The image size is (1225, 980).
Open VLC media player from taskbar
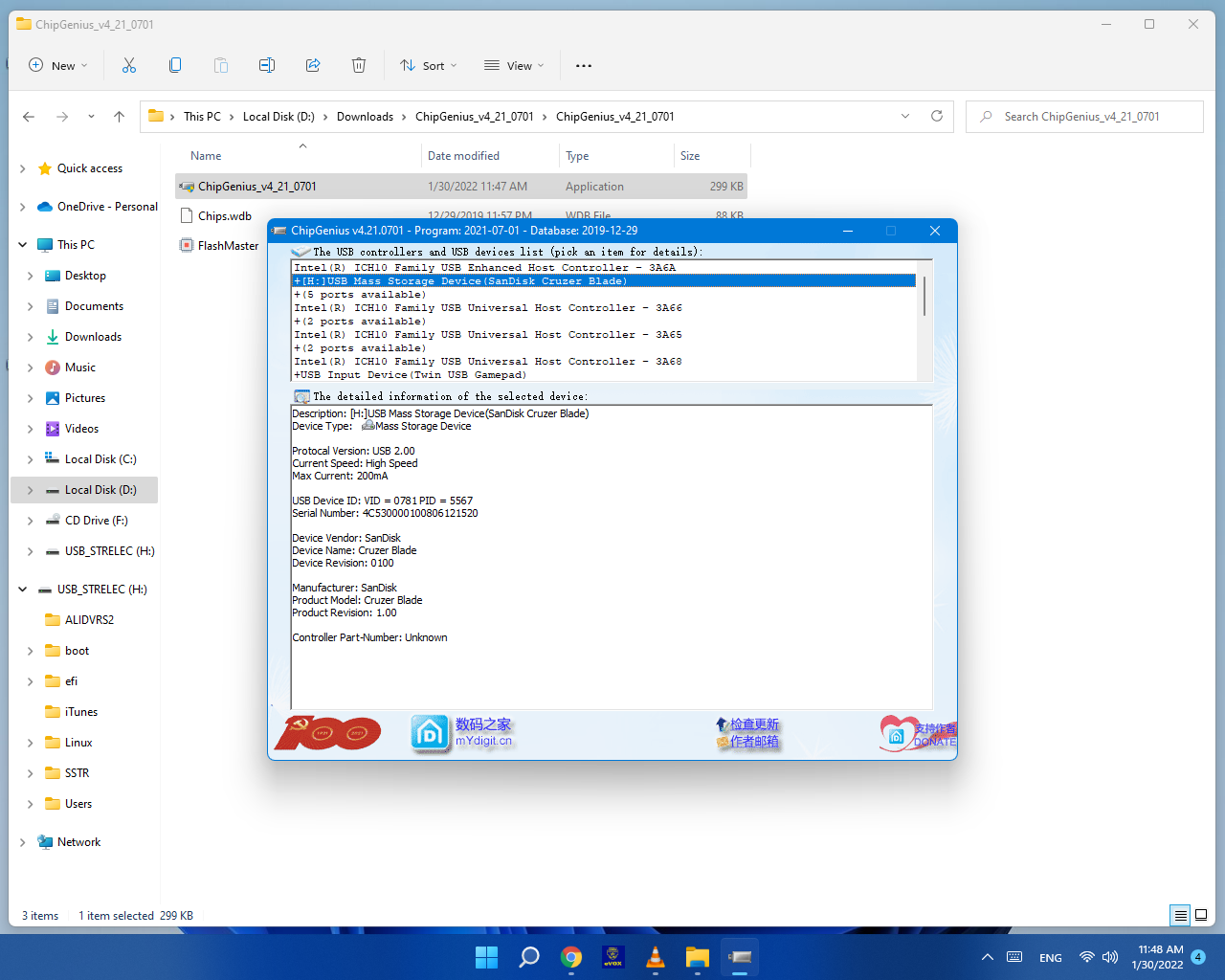pyautogui.click(x=656, y=957)
